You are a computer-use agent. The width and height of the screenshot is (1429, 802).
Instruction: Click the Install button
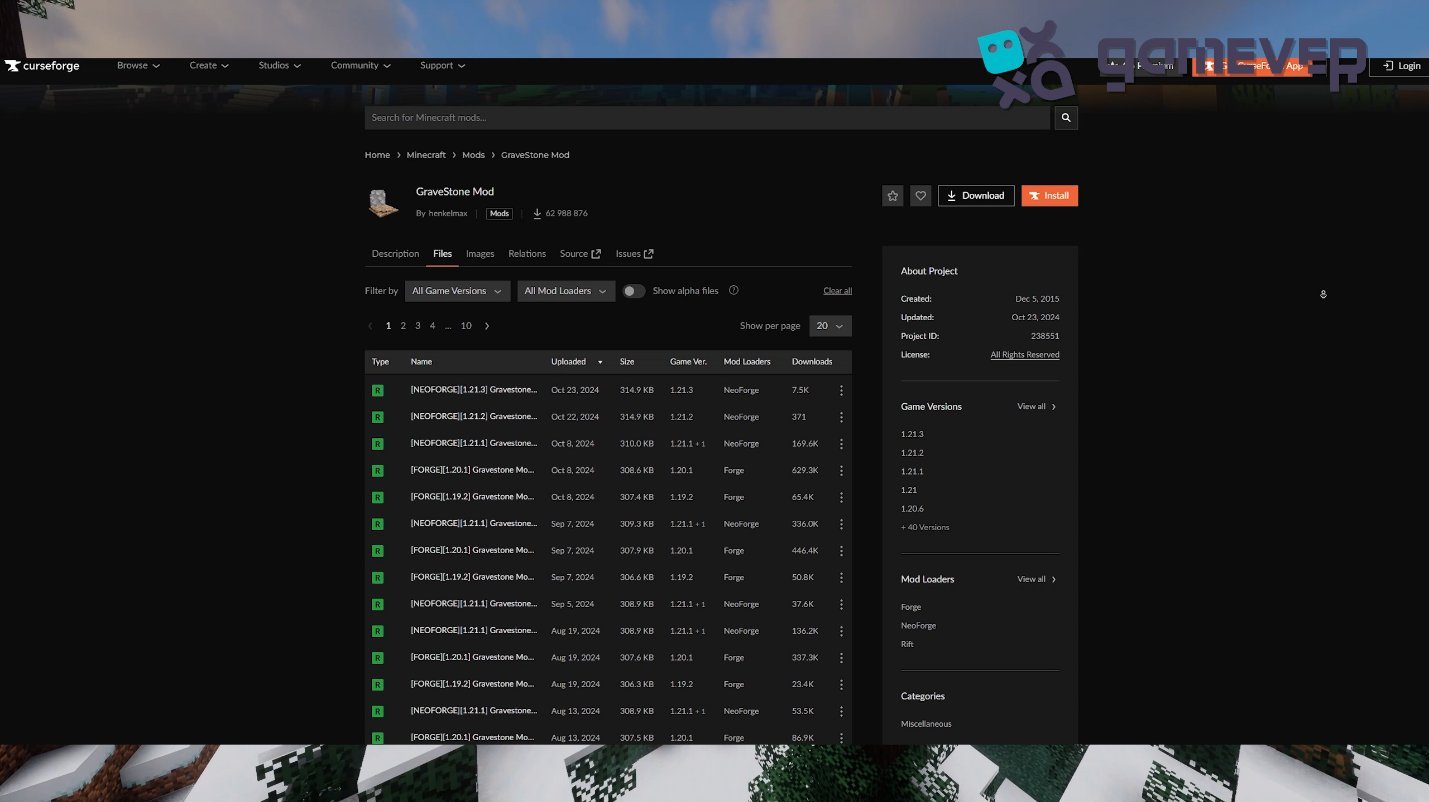(1049, 195)
